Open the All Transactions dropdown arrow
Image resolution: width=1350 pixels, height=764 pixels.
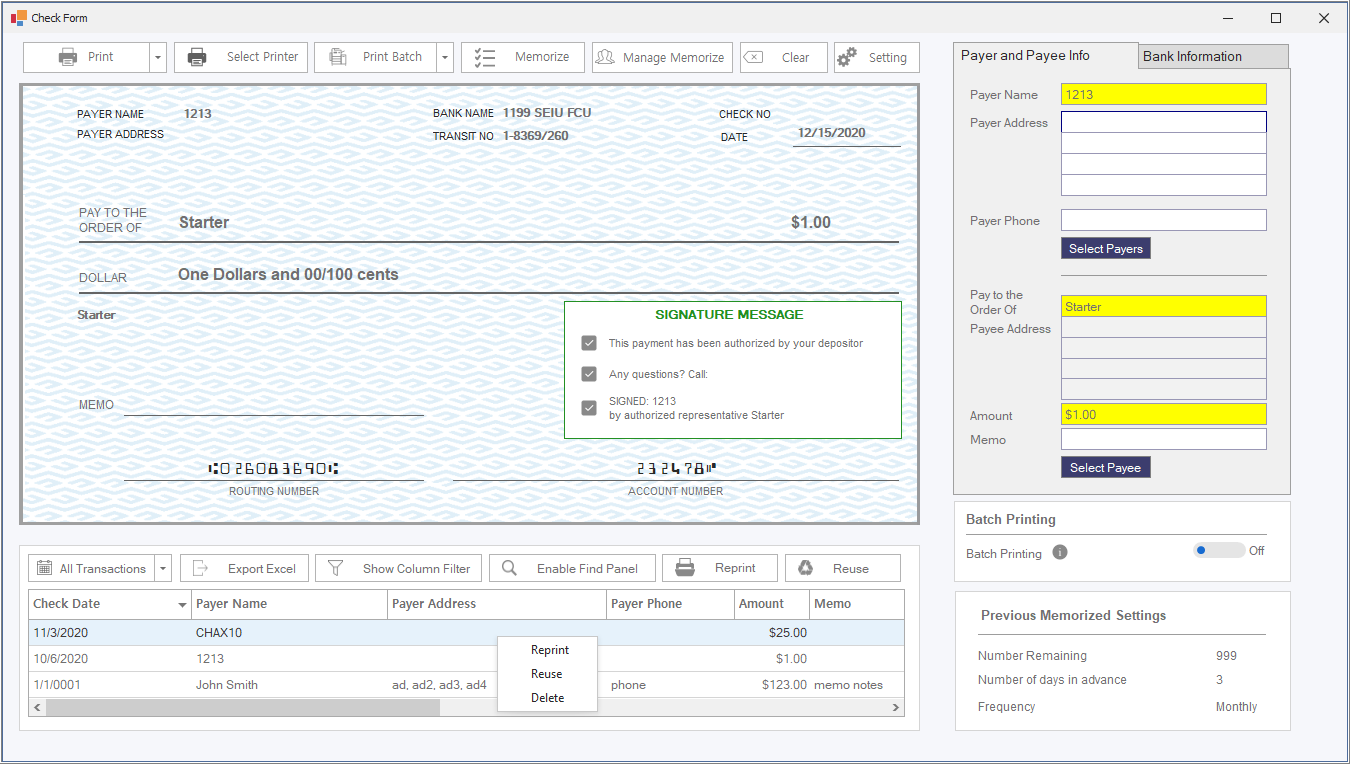click(162, 569)
